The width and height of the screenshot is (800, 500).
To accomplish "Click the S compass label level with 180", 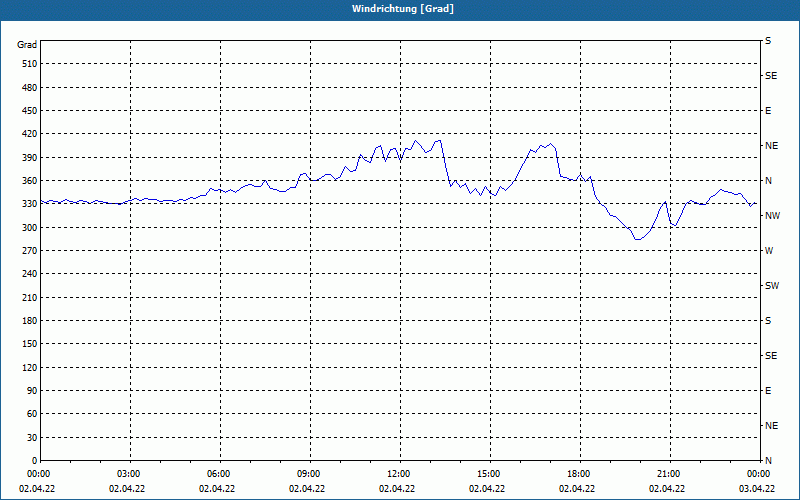I will coord(768,321).
